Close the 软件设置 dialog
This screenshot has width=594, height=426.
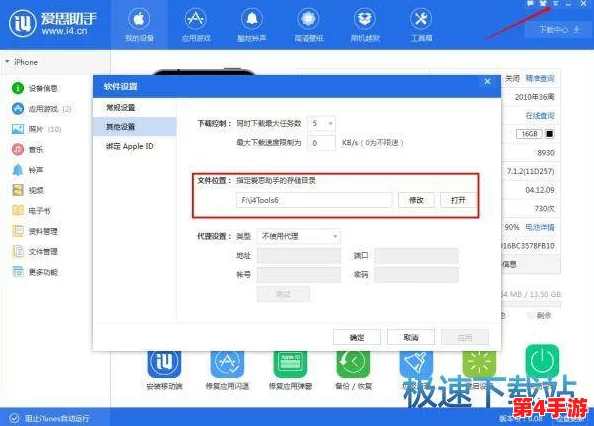point(488,81)
